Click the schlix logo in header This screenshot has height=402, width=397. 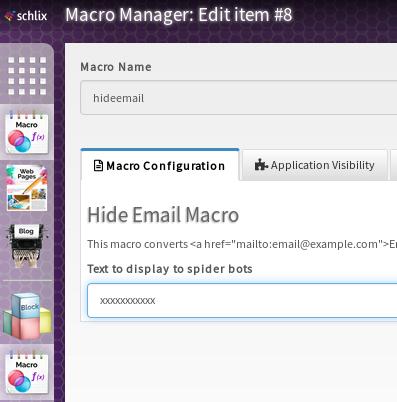[26, 16]
